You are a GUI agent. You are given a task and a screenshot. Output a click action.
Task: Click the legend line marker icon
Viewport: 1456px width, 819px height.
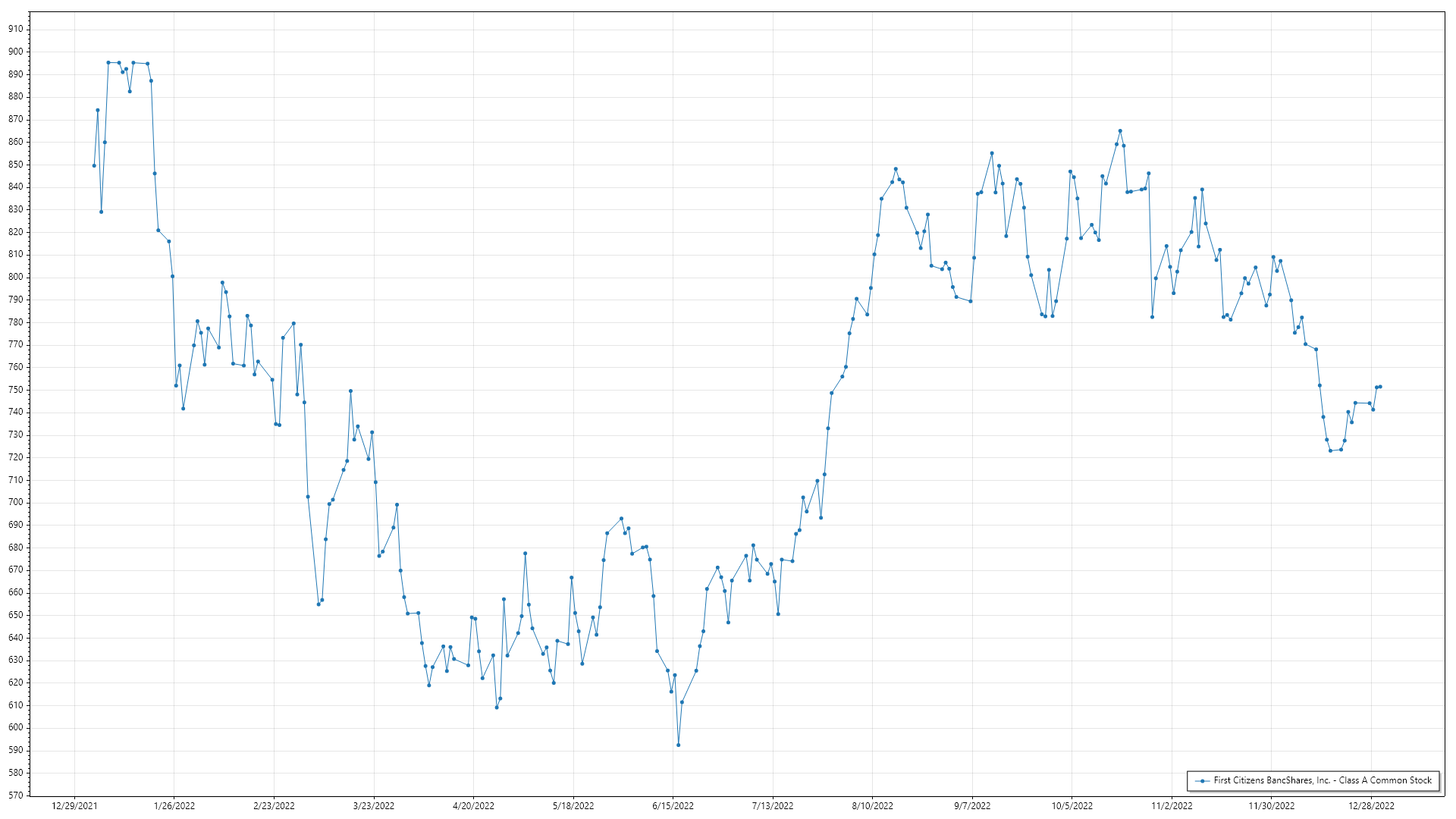pyautogui.click(x=1202, y=780)
